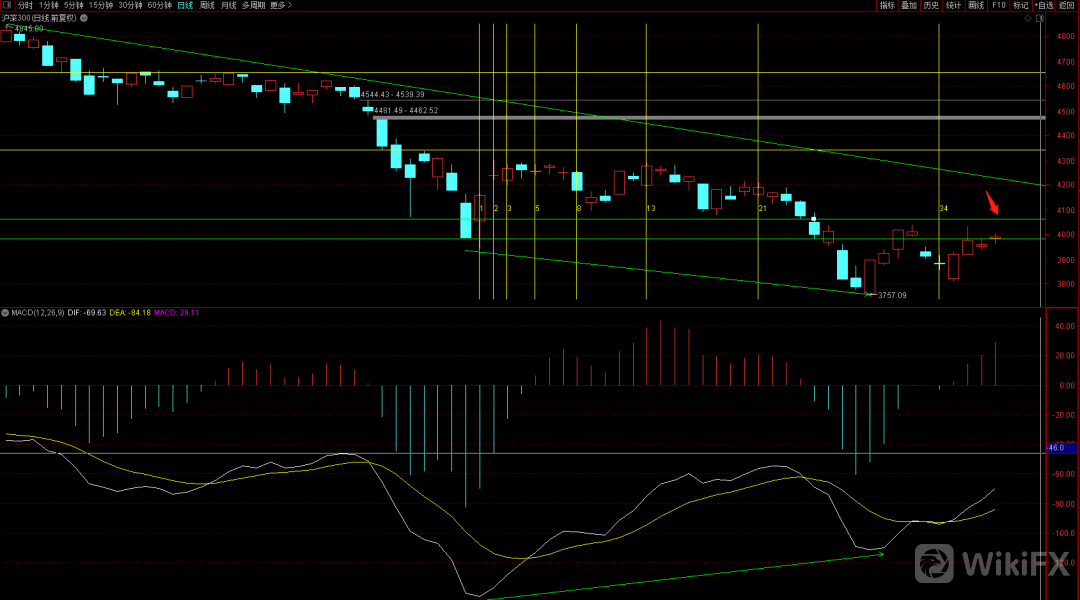Viewport: 1080px width, 600px height.
Task: Select the 分时 intraday tab
Action: coord(25,5)
